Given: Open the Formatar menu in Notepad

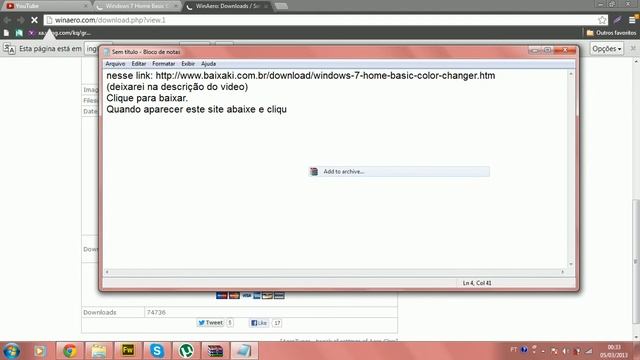Looking at the screenshot, I should click(163, 64).
